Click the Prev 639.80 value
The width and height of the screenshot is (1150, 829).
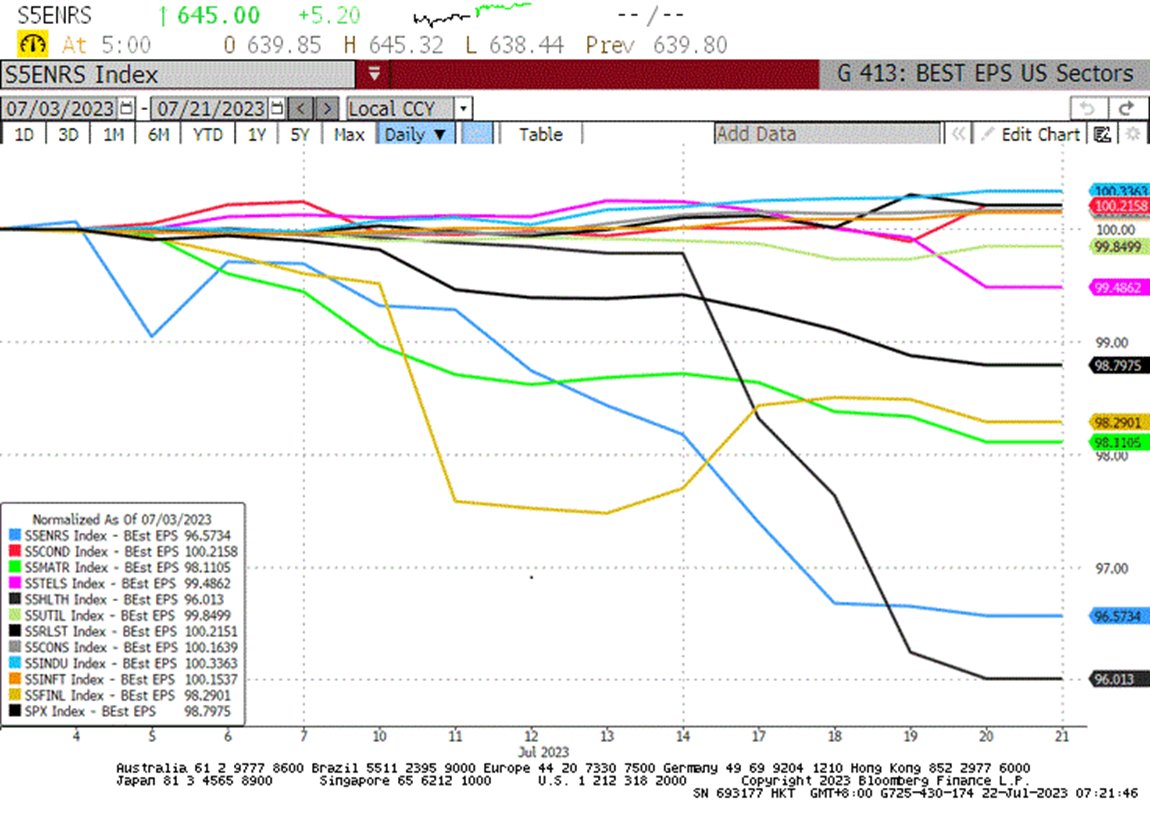[x=656, y=45]
